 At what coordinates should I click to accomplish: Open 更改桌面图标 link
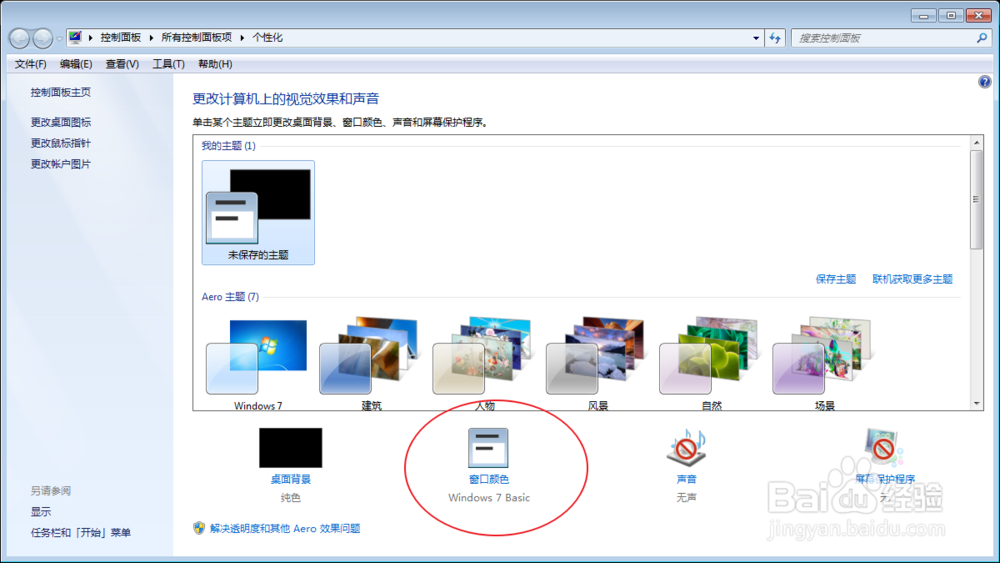[61, 122]
